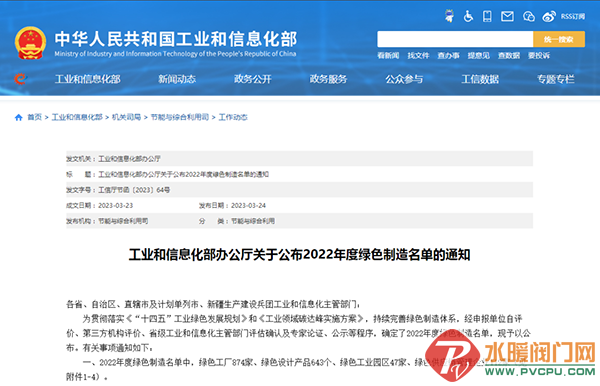
Task: Select the 成文日期：2023-03-23 text
Action: (x=99, y=205)
